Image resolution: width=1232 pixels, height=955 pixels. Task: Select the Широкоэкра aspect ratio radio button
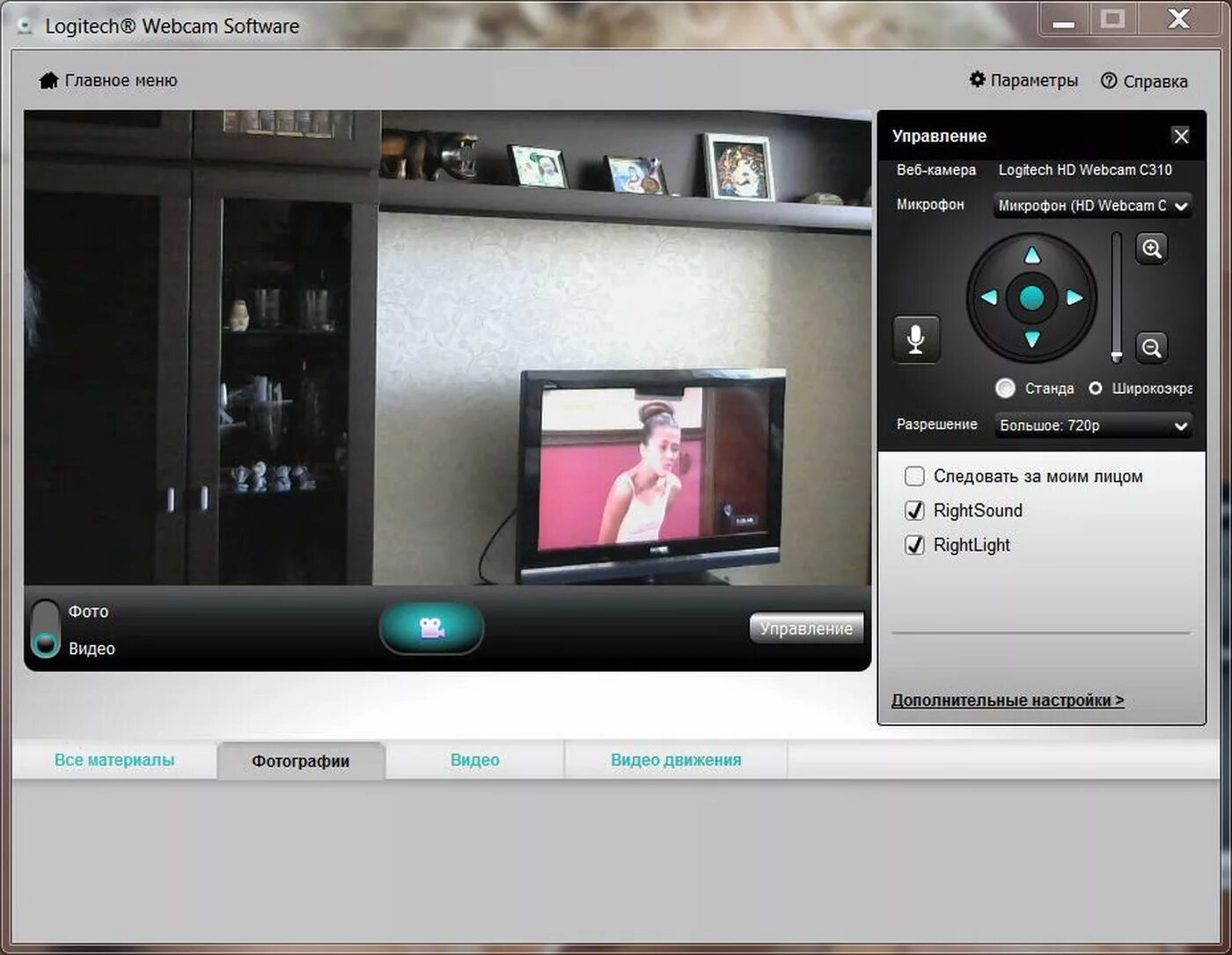click(1096, 388)
